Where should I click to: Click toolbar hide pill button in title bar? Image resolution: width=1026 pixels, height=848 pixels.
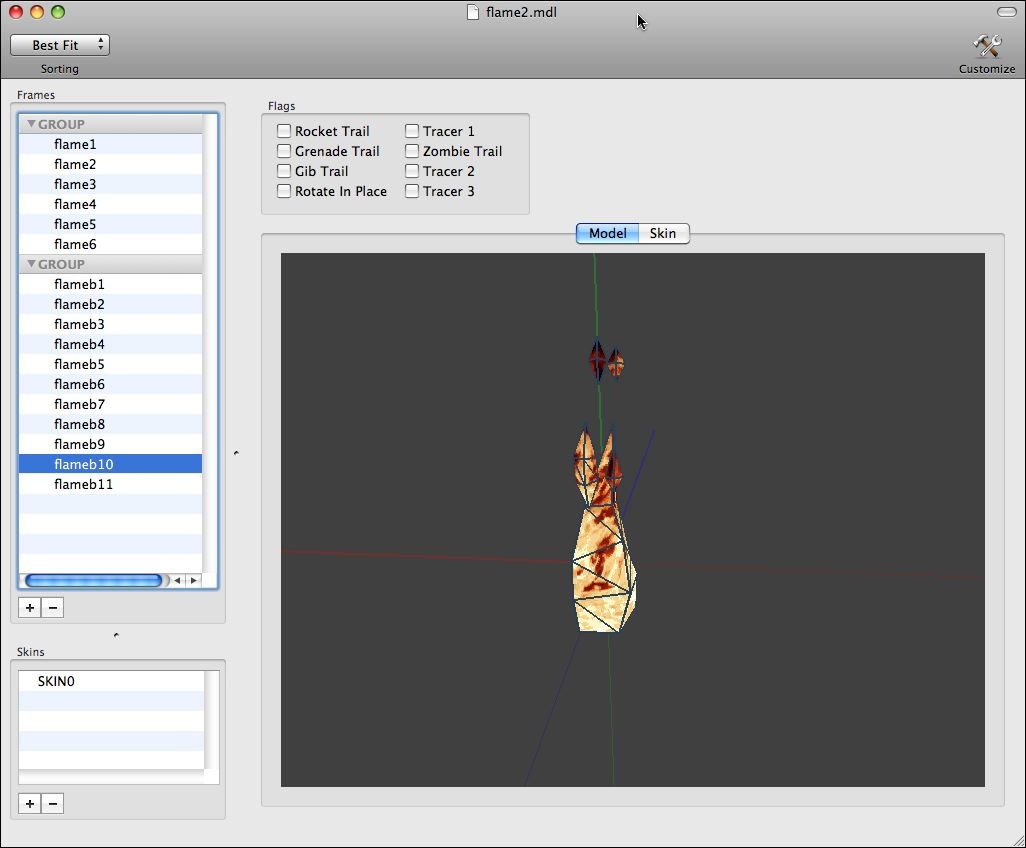click(x=1006, y=12)
